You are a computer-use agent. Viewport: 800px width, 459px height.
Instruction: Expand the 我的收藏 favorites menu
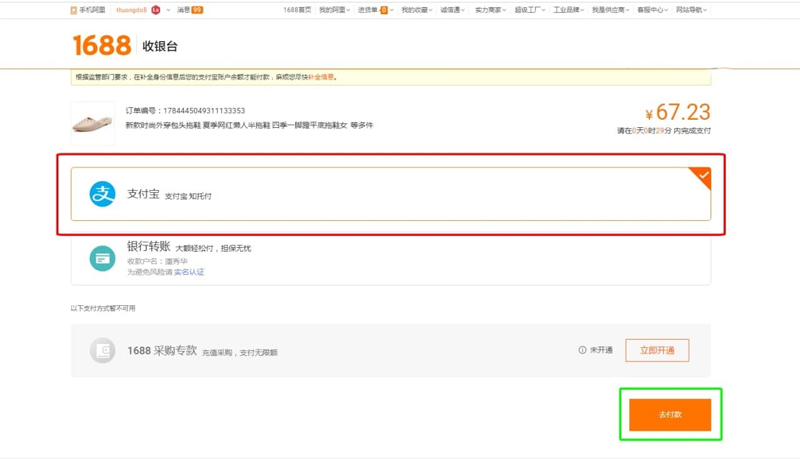point(417,10)
